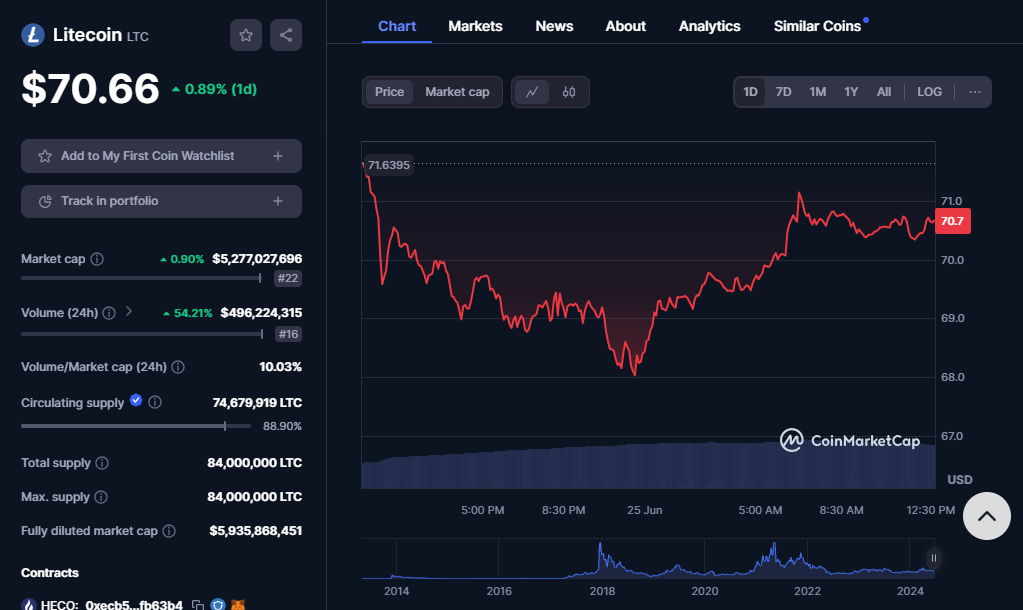Image resolution: width=1023 pixels, height=610 pixels.
Task: Switch to line chart view icon
Action: [532, 92]
